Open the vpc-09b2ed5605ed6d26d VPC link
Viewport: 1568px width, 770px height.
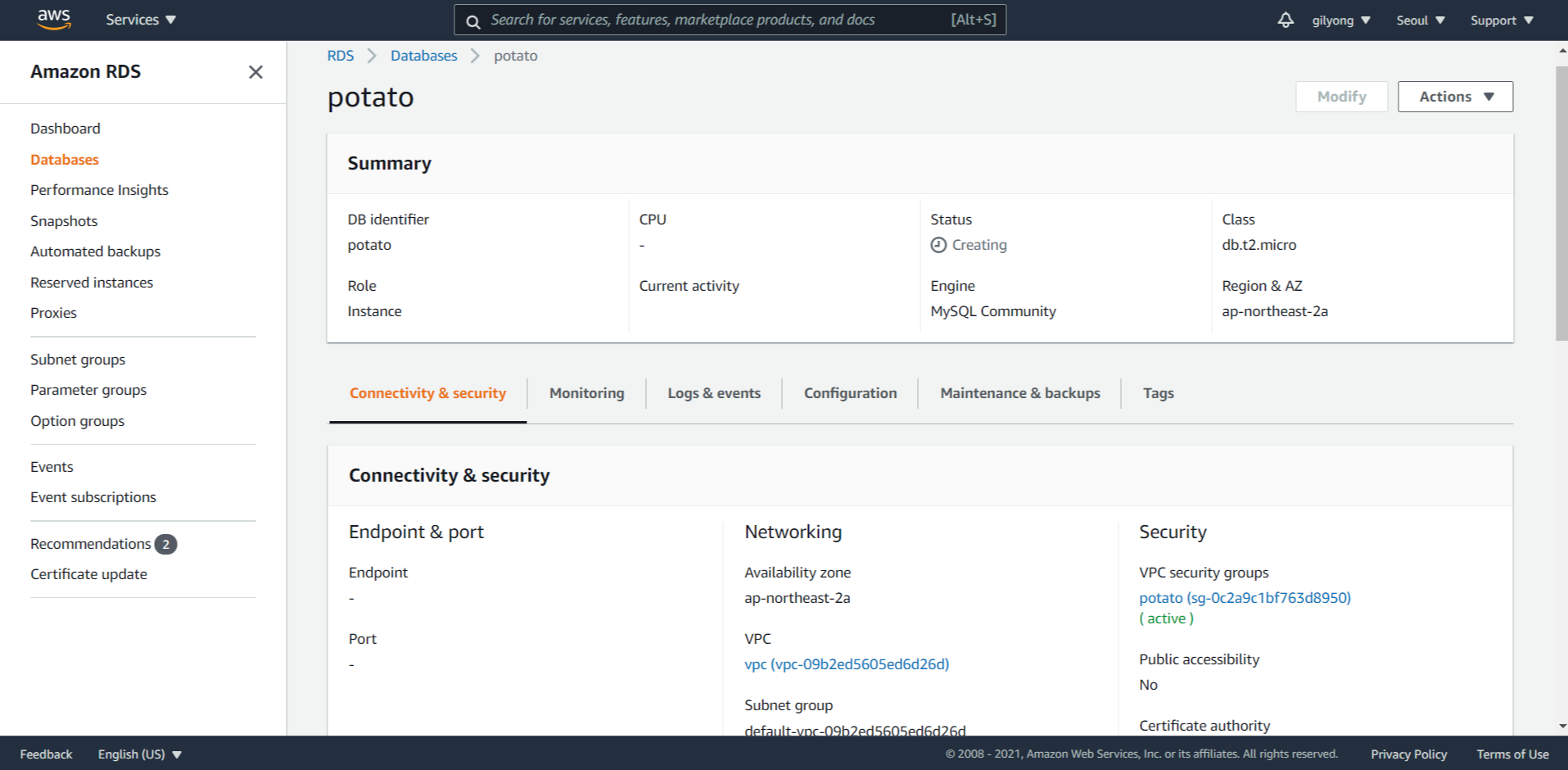[x=847, y=664]
